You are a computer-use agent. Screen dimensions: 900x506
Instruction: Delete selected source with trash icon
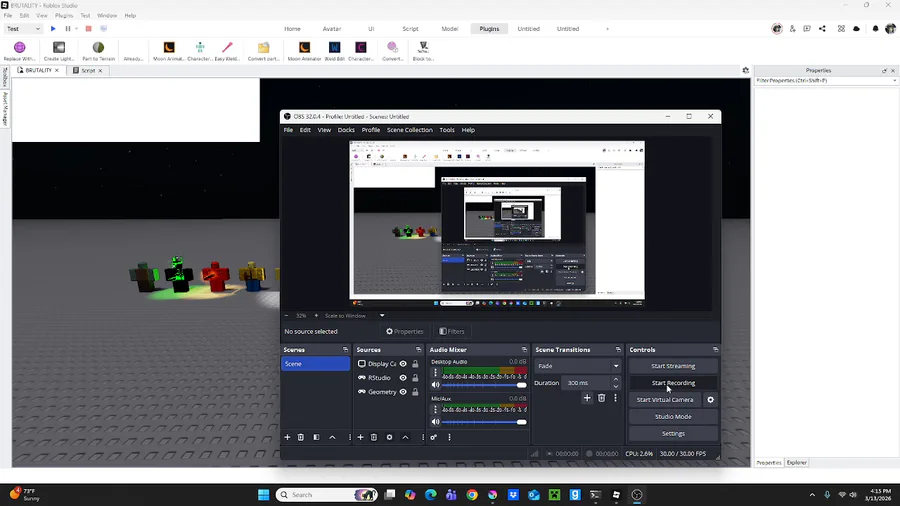click(374, 437)
